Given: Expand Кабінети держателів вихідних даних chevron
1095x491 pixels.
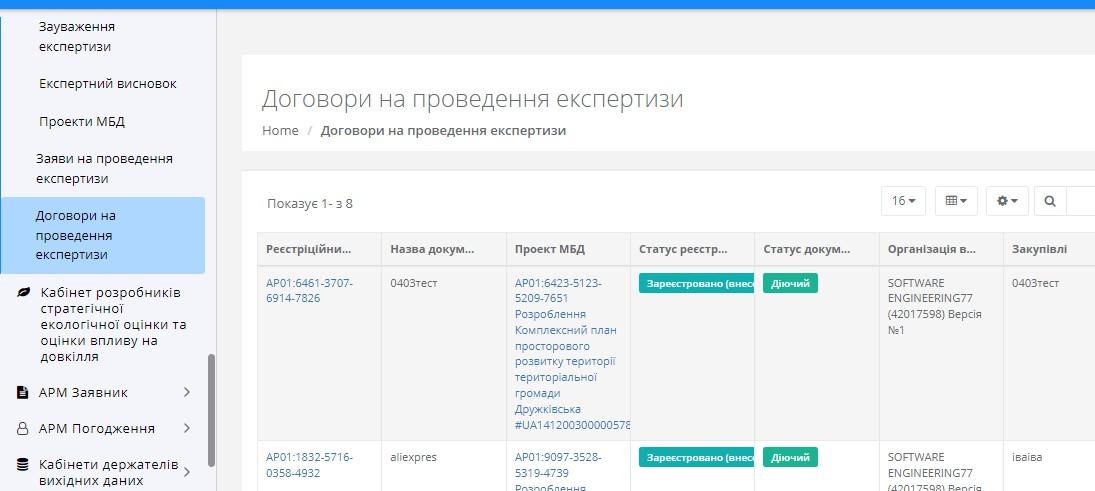Looking at the screenshot, I should click(186, 472).
